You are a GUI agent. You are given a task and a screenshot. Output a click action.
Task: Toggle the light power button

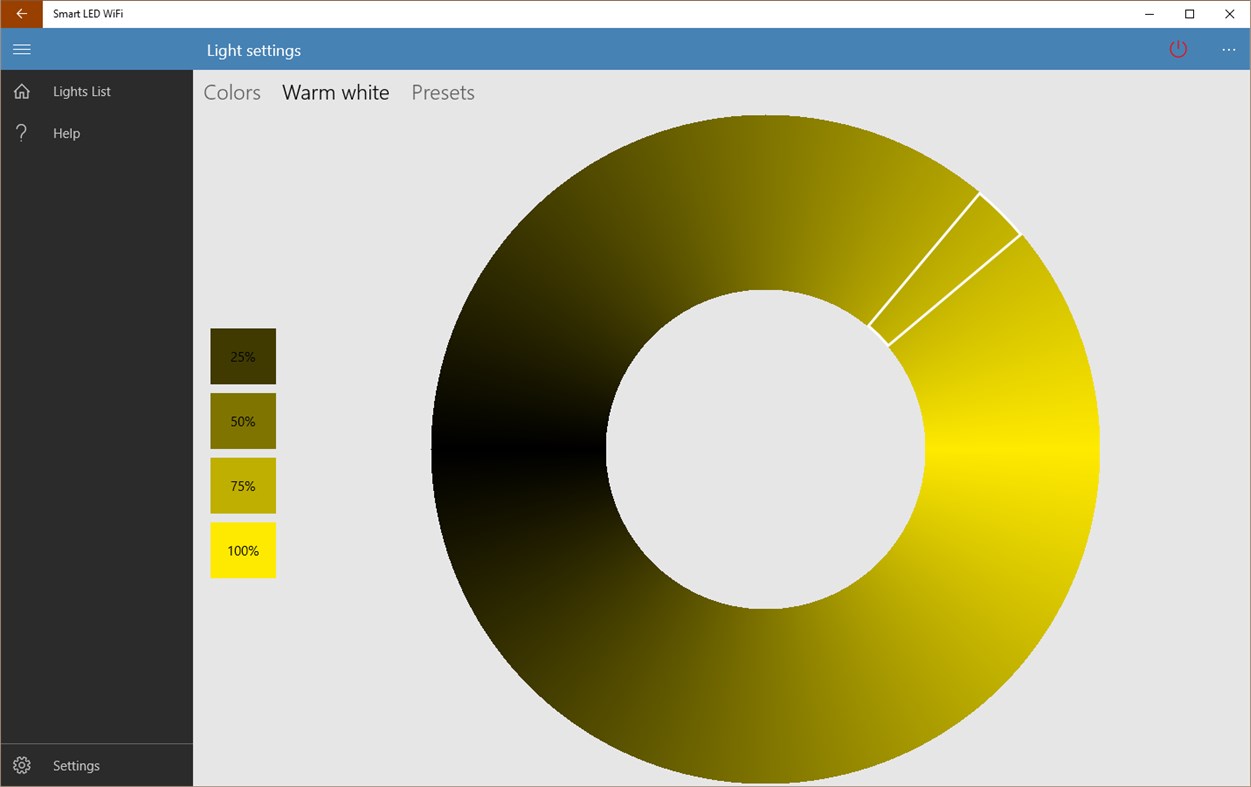[x=1178, y=49]
